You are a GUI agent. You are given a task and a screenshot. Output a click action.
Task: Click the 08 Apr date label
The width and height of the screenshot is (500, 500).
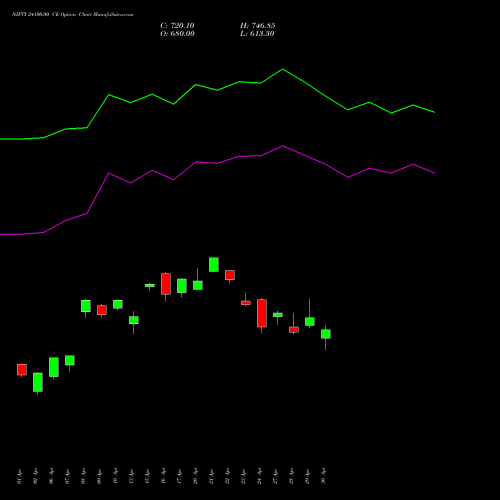[83, 477]
